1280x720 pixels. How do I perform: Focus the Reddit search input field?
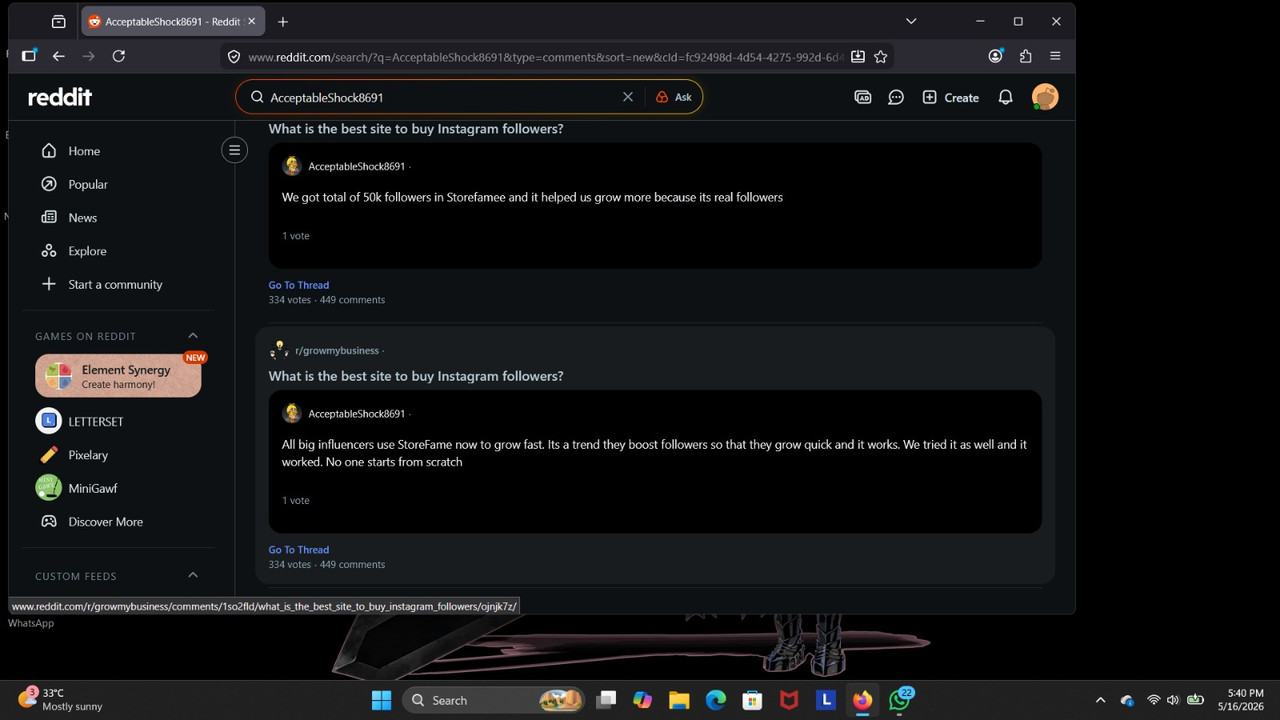coord(442,97)
